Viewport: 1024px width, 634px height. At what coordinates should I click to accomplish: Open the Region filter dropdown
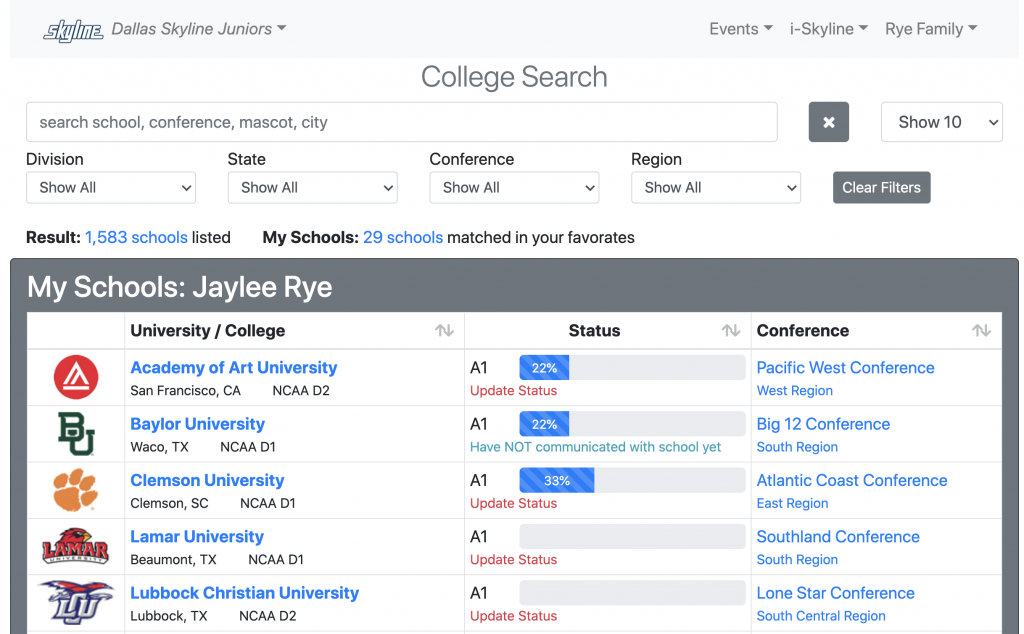click(716, 187)
